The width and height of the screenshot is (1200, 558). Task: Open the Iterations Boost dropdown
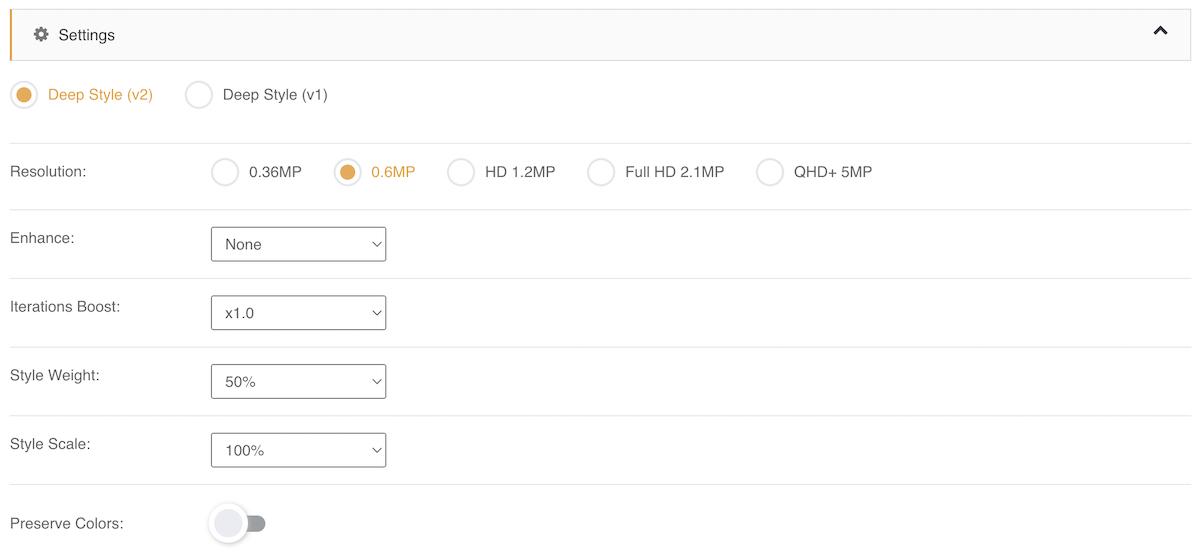coord(298,313)
